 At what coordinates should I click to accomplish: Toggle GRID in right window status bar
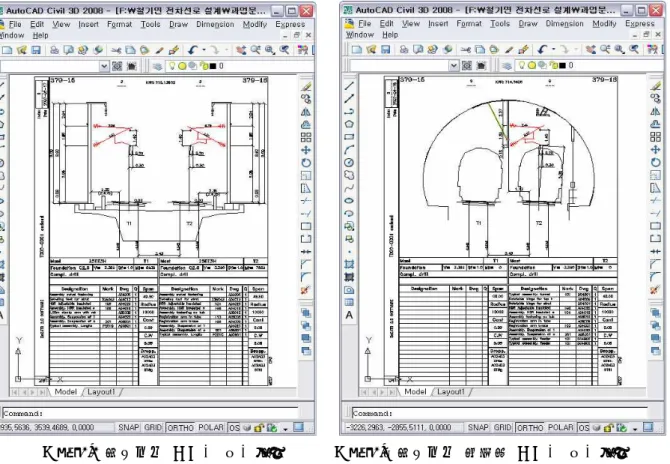pyautogui.click(x=502, y=427)
